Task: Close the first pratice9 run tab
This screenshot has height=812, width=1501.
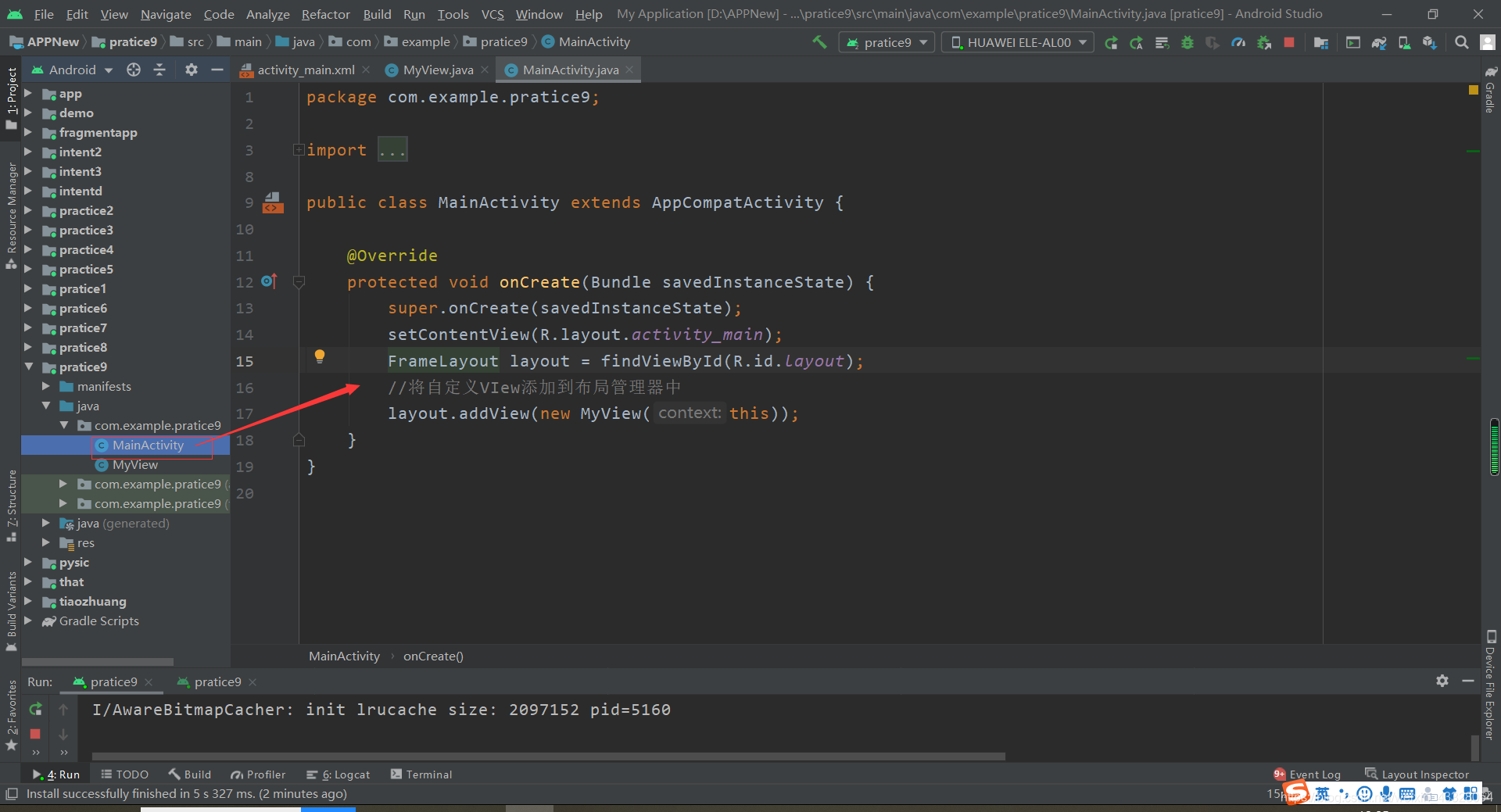Action: [x=149, y=682]
